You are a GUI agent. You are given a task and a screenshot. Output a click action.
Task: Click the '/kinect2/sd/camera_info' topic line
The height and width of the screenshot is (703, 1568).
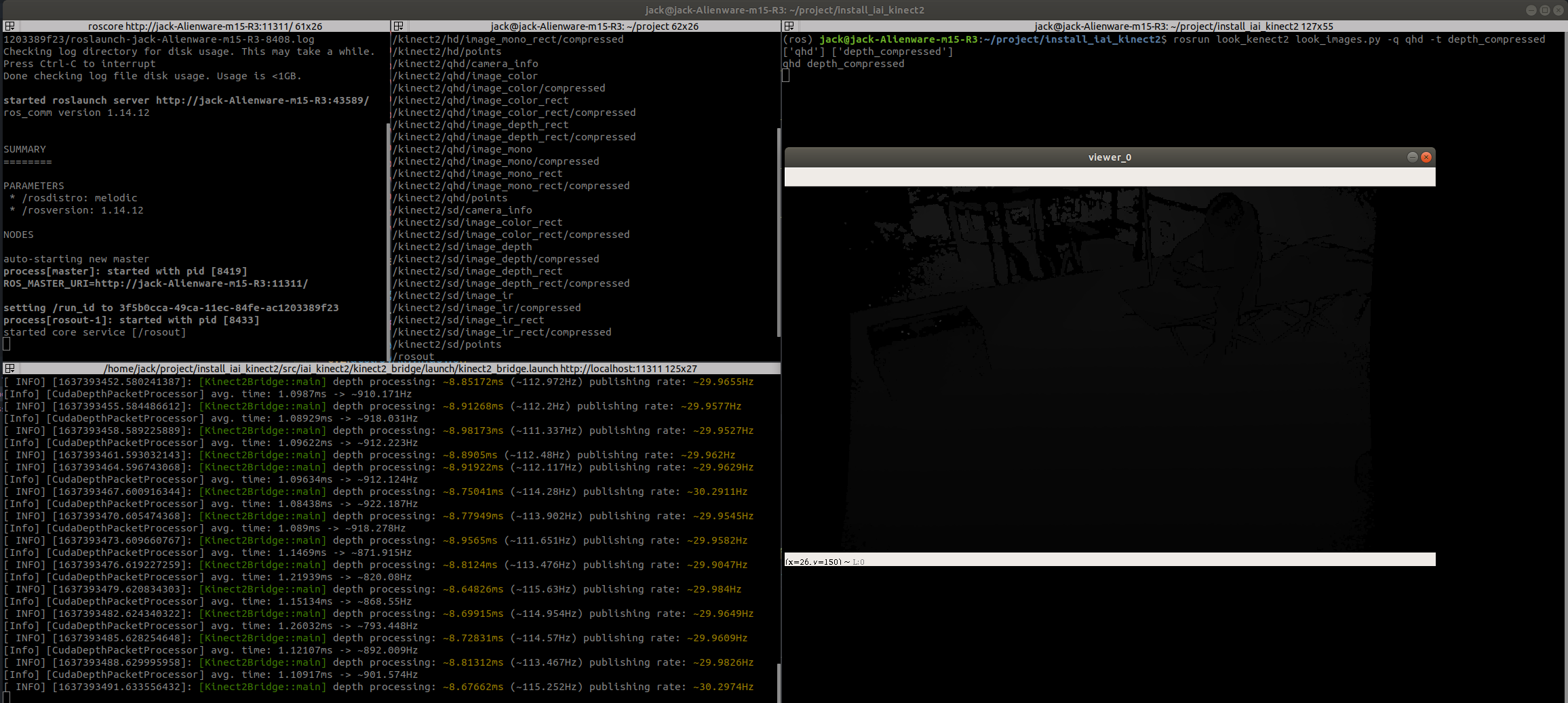(463, 210)
